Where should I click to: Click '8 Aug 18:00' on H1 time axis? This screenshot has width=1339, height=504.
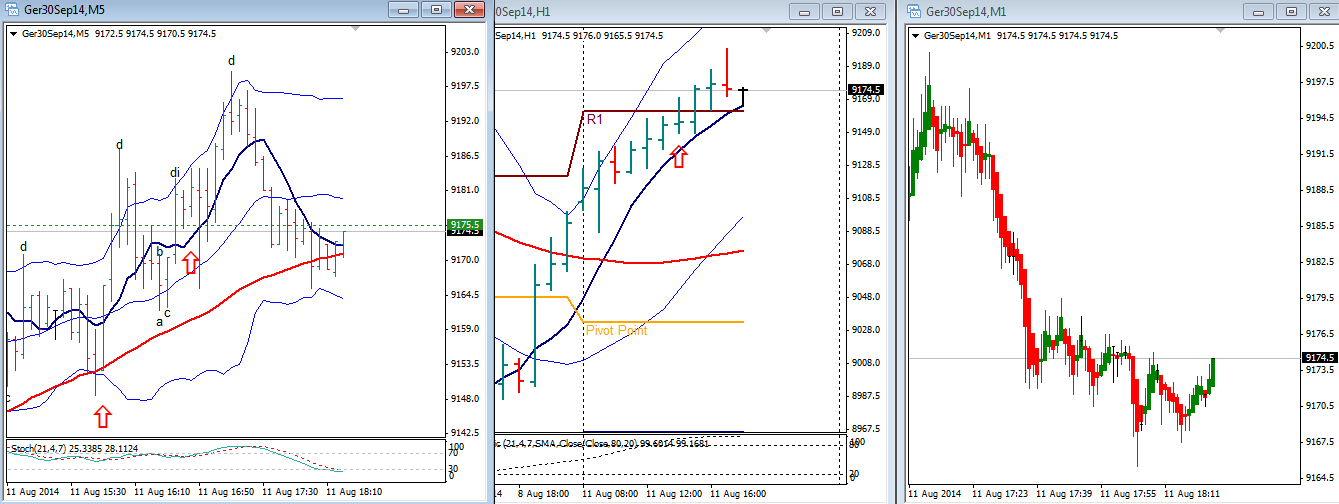pyautogui.click(x=546, y=493)
